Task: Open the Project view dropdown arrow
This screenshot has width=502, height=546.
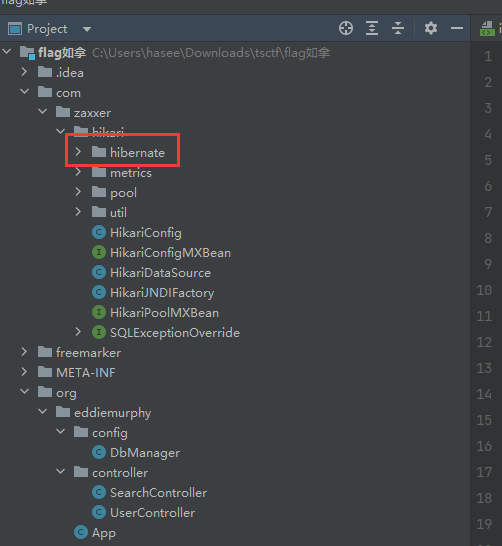Action: [x=87, y=29]
